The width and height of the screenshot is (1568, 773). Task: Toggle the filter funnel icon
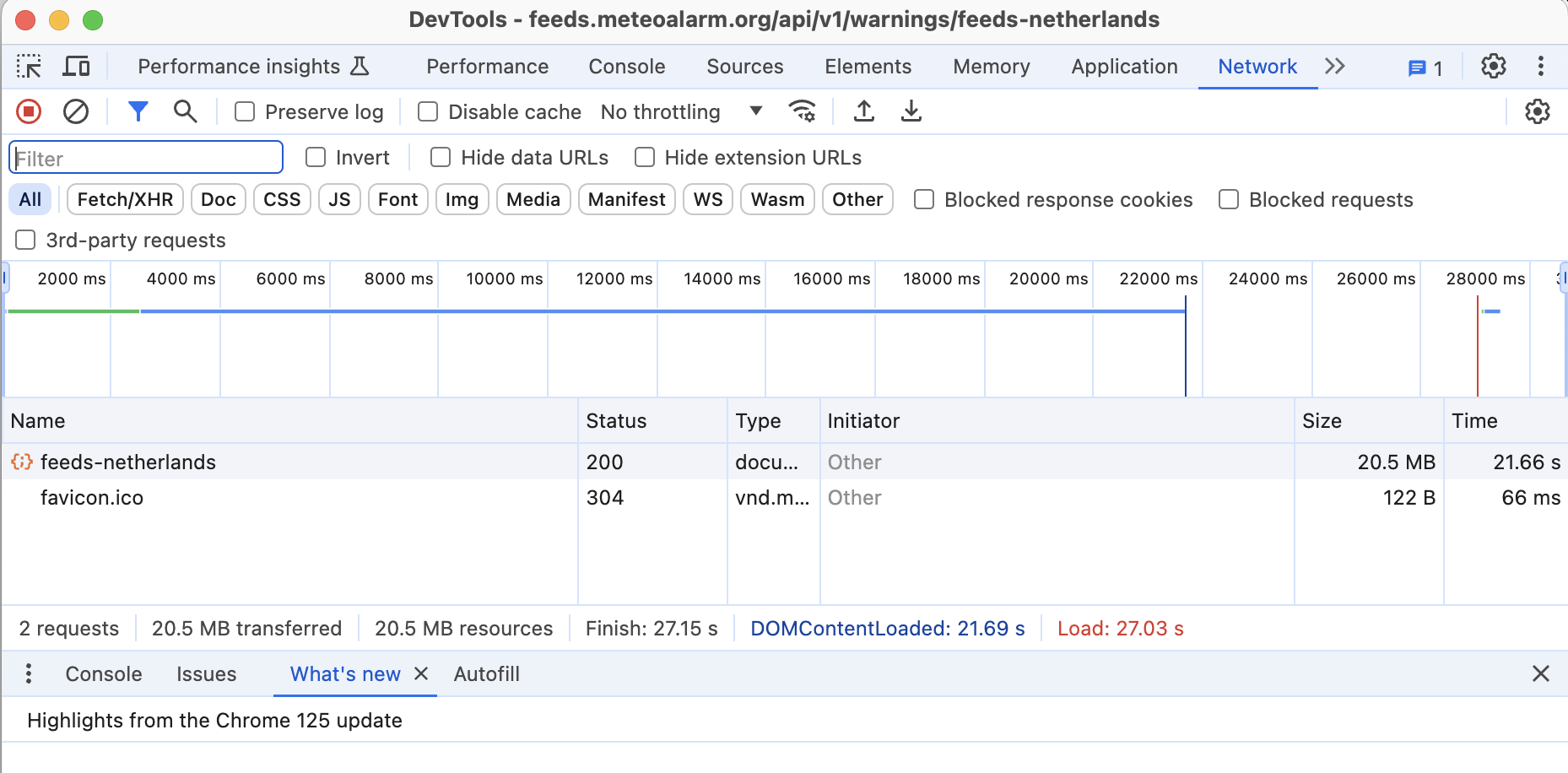point(138,111)
